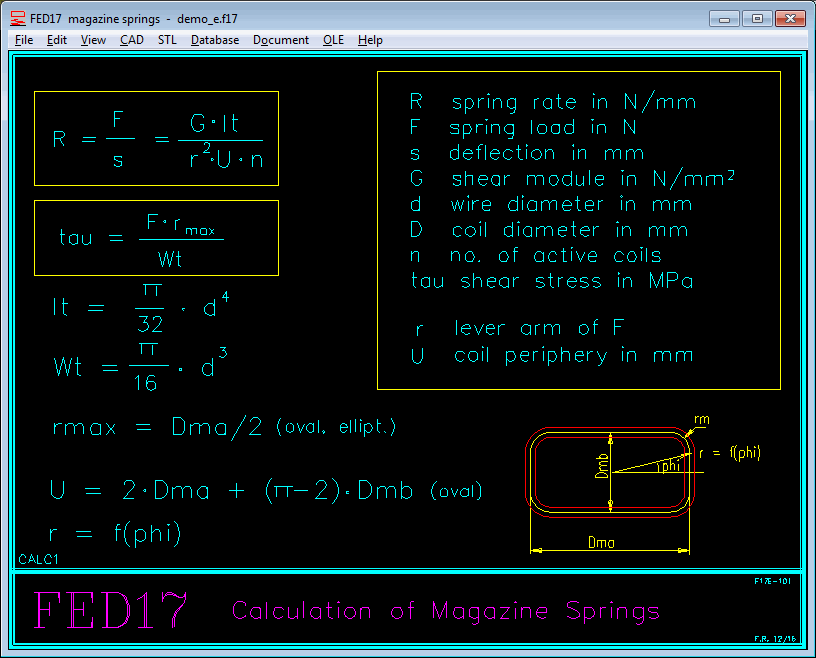This screenshot has height=658, width=816.
Task: Click the spring rate R formula box
Action: pos(157,138)
